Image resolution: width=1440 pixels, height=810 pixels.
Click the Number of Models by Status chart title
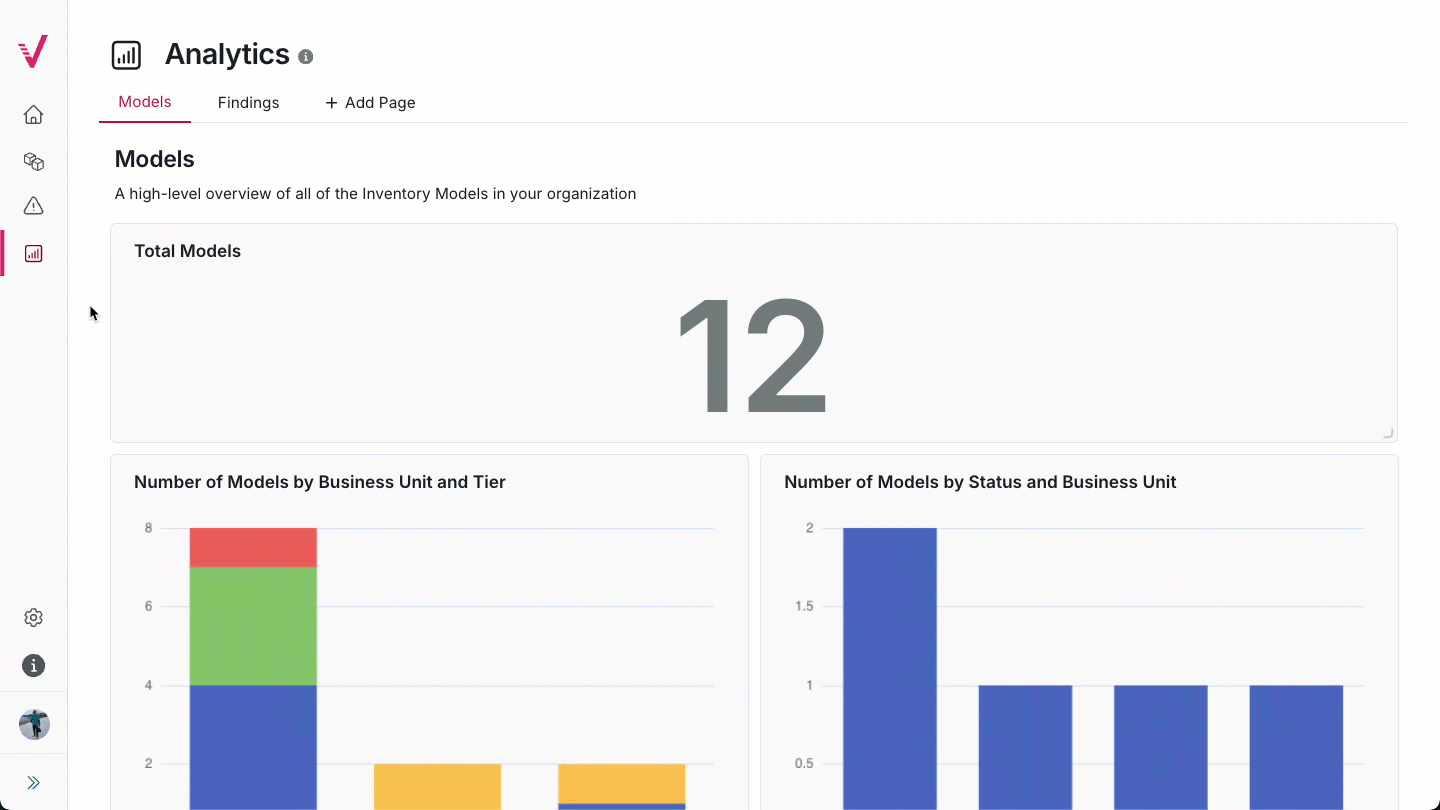[x=979, y=482]
